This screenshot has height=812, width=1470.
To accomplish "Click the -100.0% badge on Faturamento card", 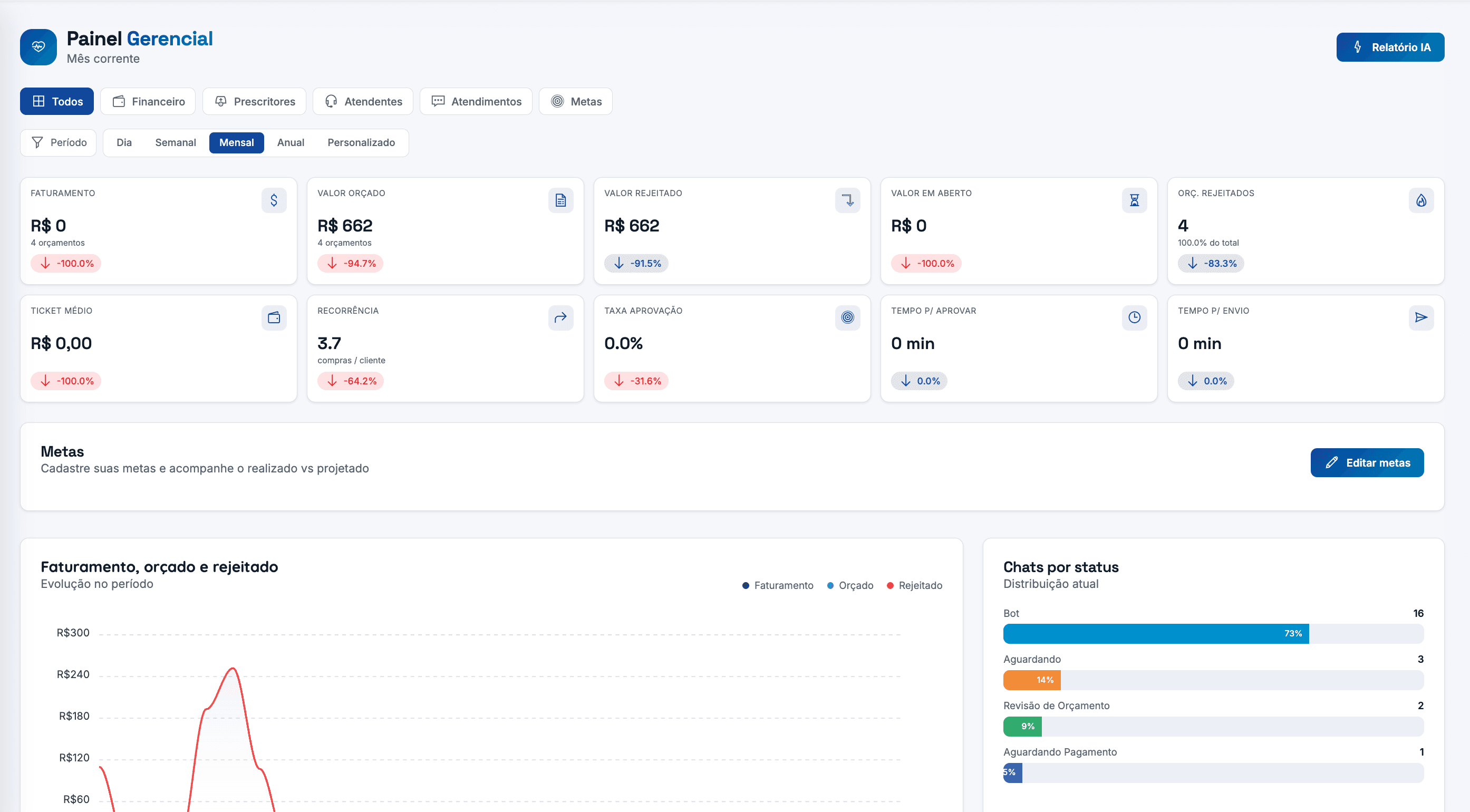I will [65, 263].
